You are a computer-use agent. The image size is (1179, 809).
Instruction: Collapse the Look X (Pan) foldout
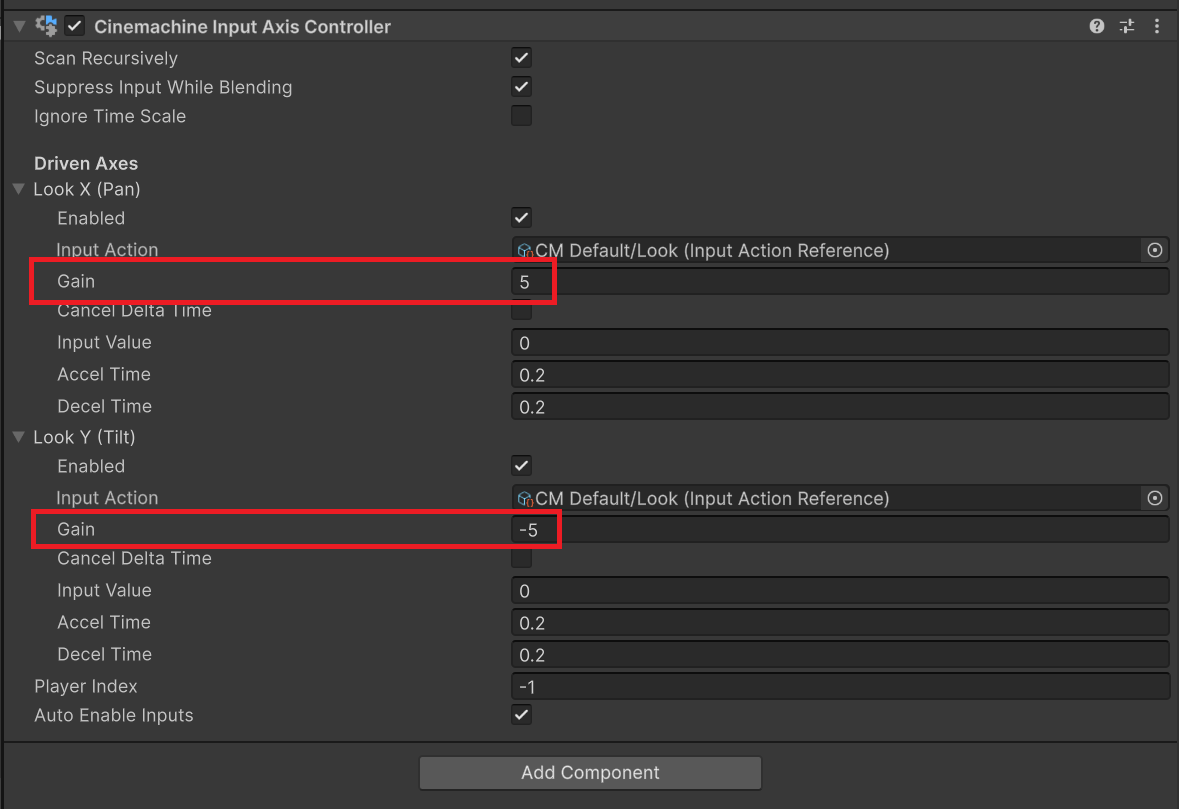(x=19, y=189)
